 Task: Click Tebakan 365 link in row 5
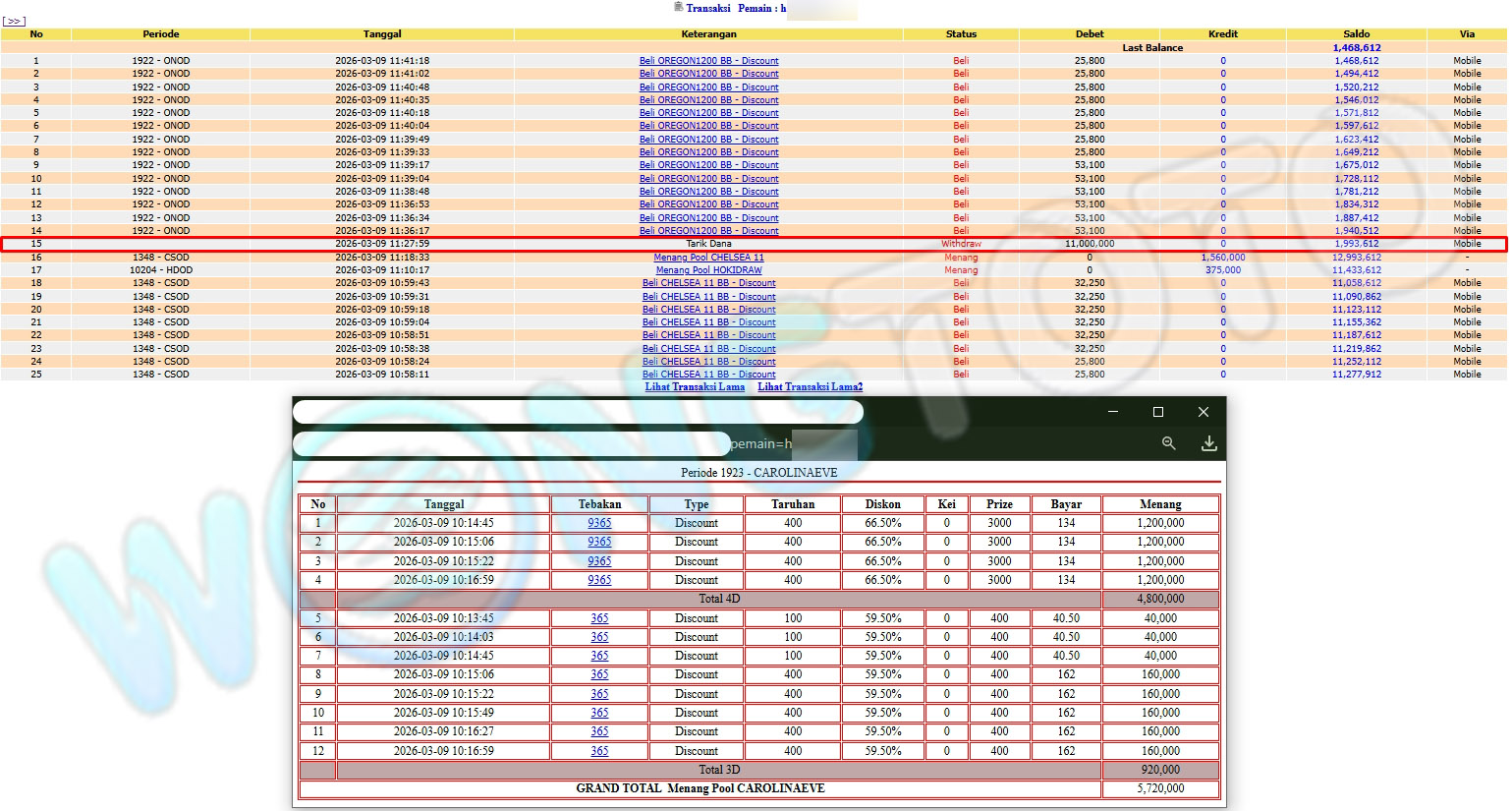click(x=599, y=619)
